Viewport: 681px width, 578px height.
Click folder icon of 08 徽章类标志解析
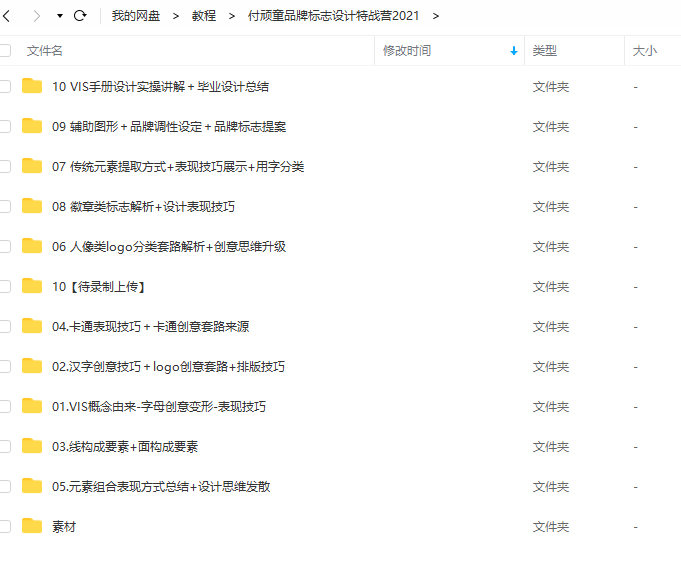point(32,206)
